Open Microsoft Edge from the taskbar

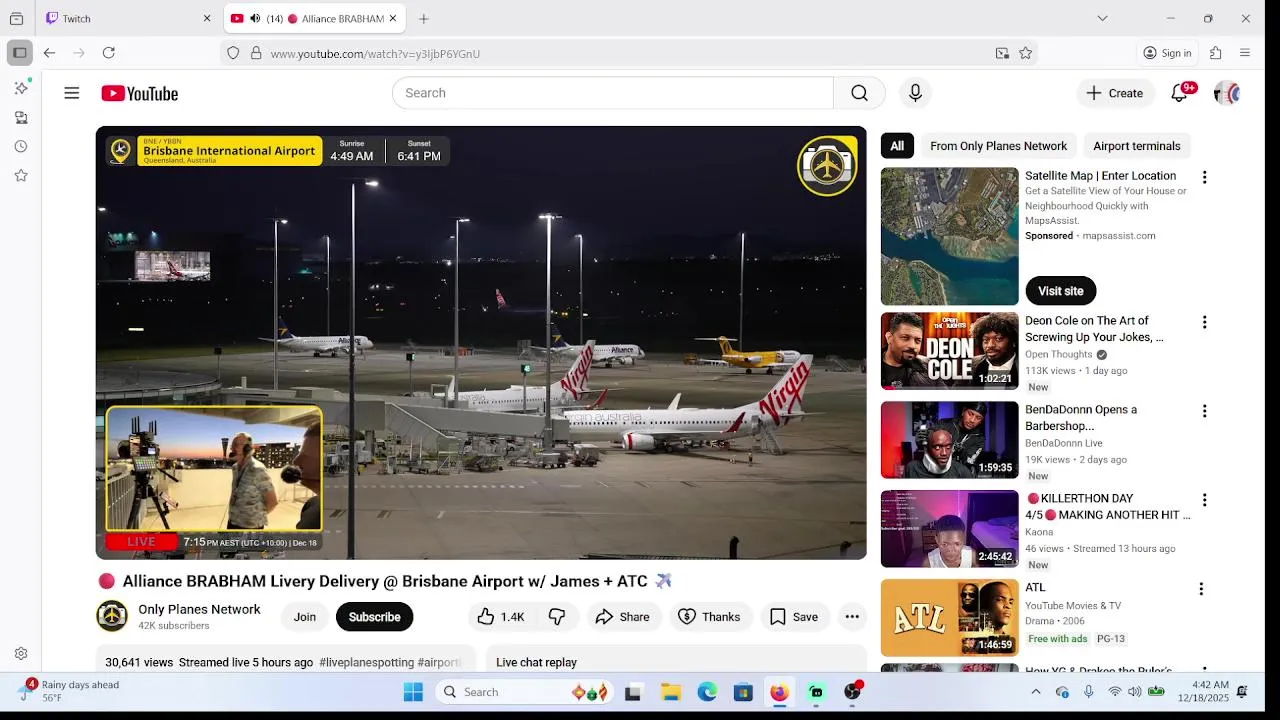pos(707,692)
